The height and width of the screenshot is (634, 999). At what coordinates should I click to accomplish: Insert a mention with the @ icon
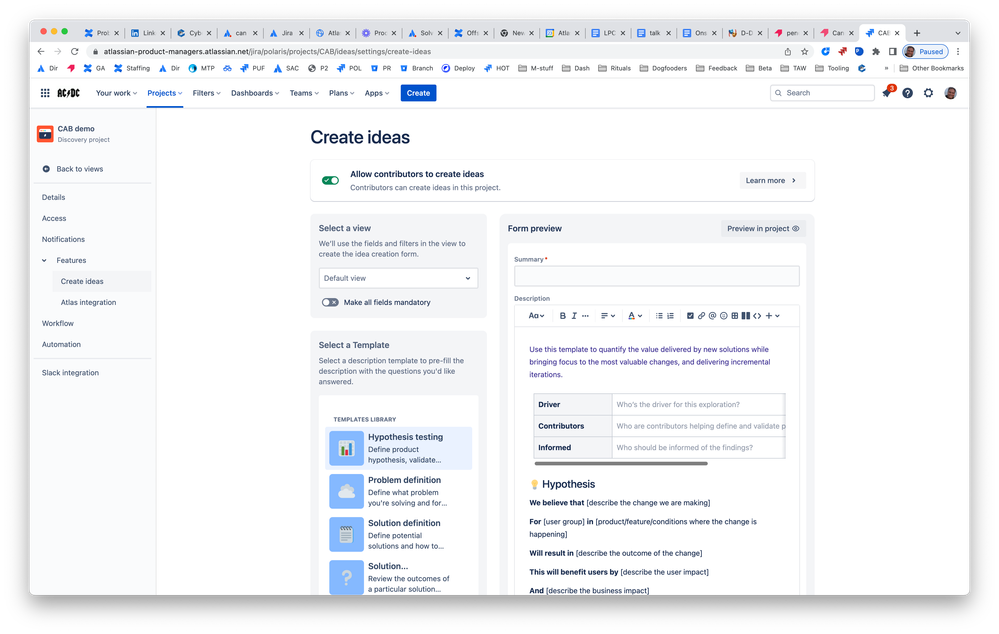pyautogui.click(x=712, y=315)
